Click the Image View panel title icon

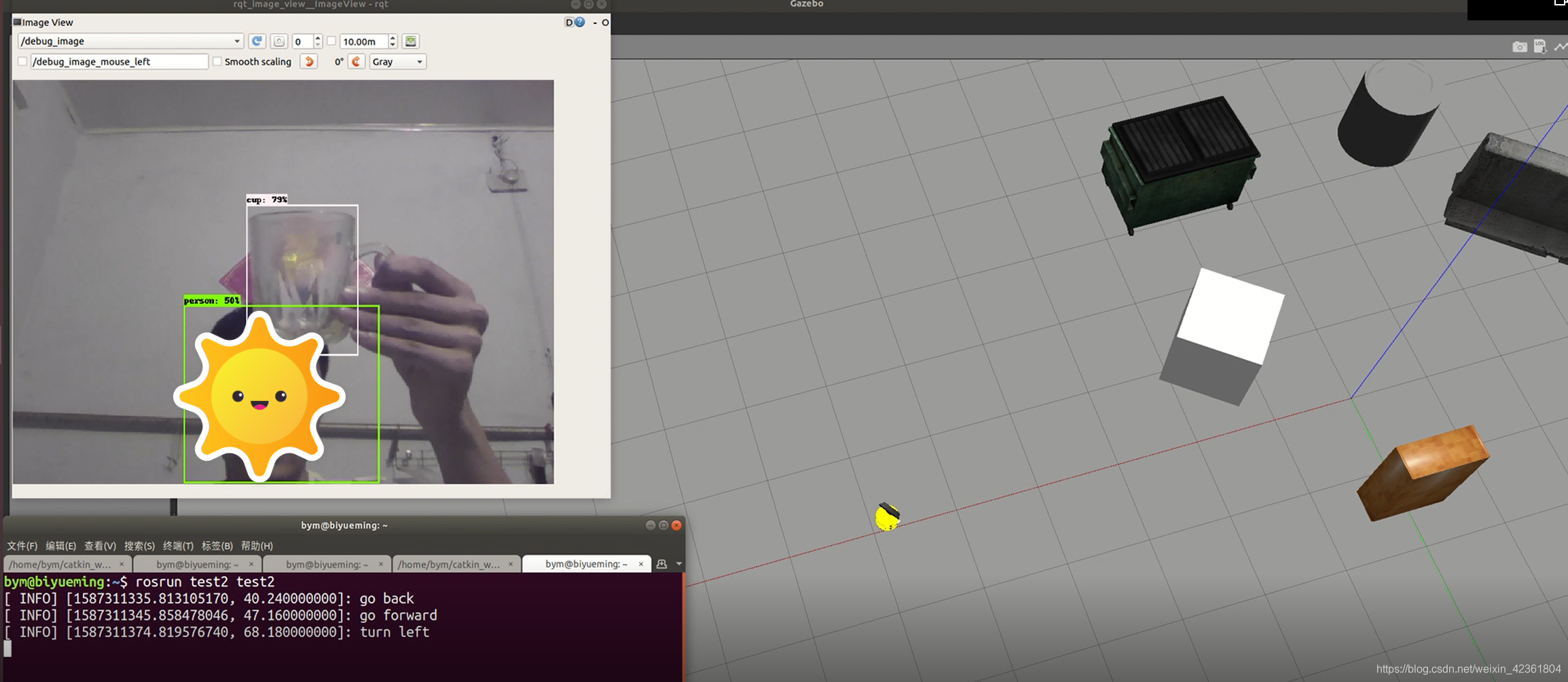tap(18, 22)
